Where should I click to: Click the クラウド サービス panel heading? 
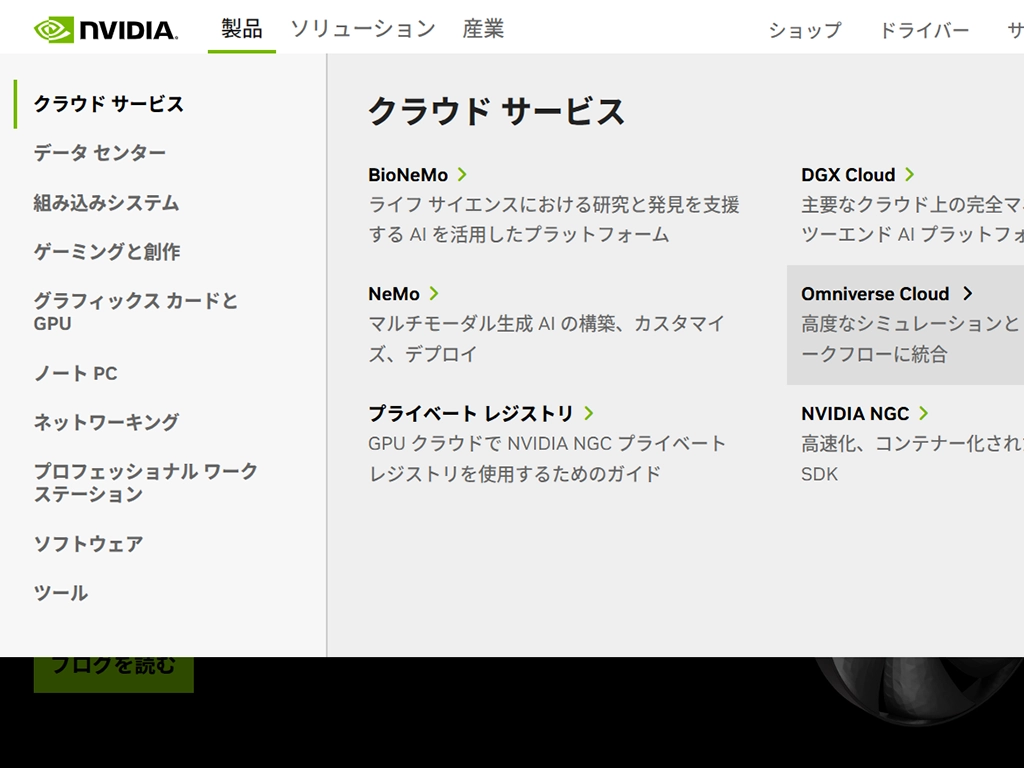496,111
